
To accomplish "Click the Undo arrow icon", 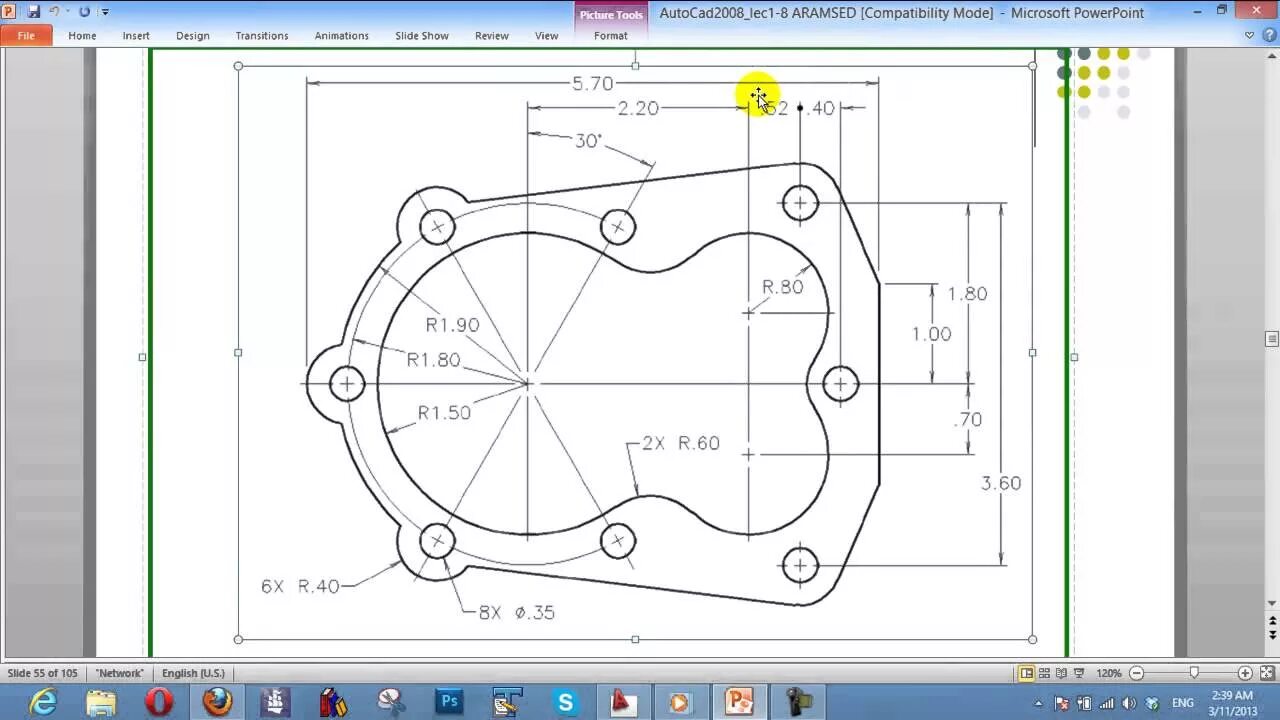I will pos(55,12).
